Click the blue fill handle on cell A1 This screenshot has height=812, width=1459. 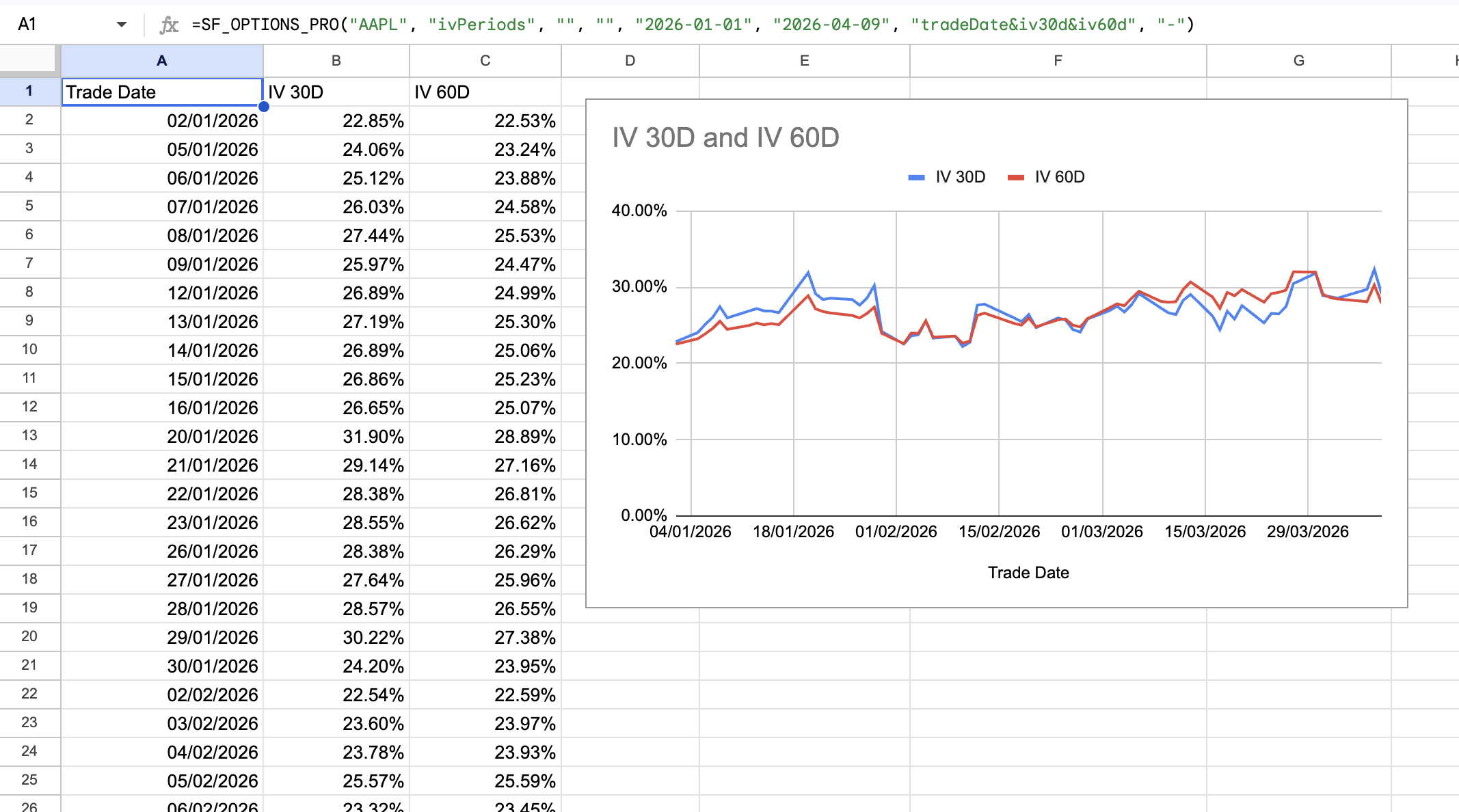(x=263, y=106)
